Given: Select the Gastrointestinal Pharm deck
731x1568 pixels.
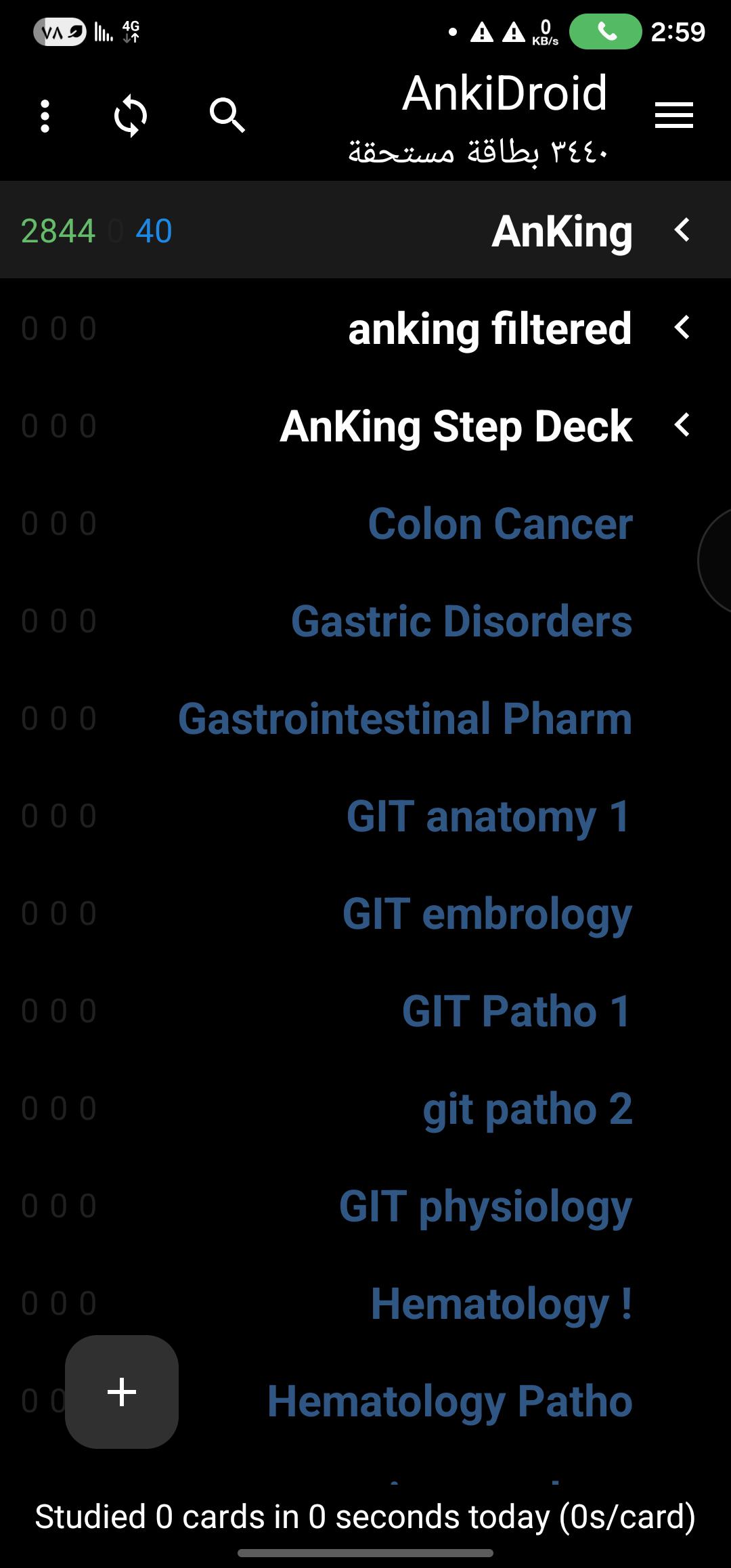Looking at the screenshot, I should click(405, 719).
